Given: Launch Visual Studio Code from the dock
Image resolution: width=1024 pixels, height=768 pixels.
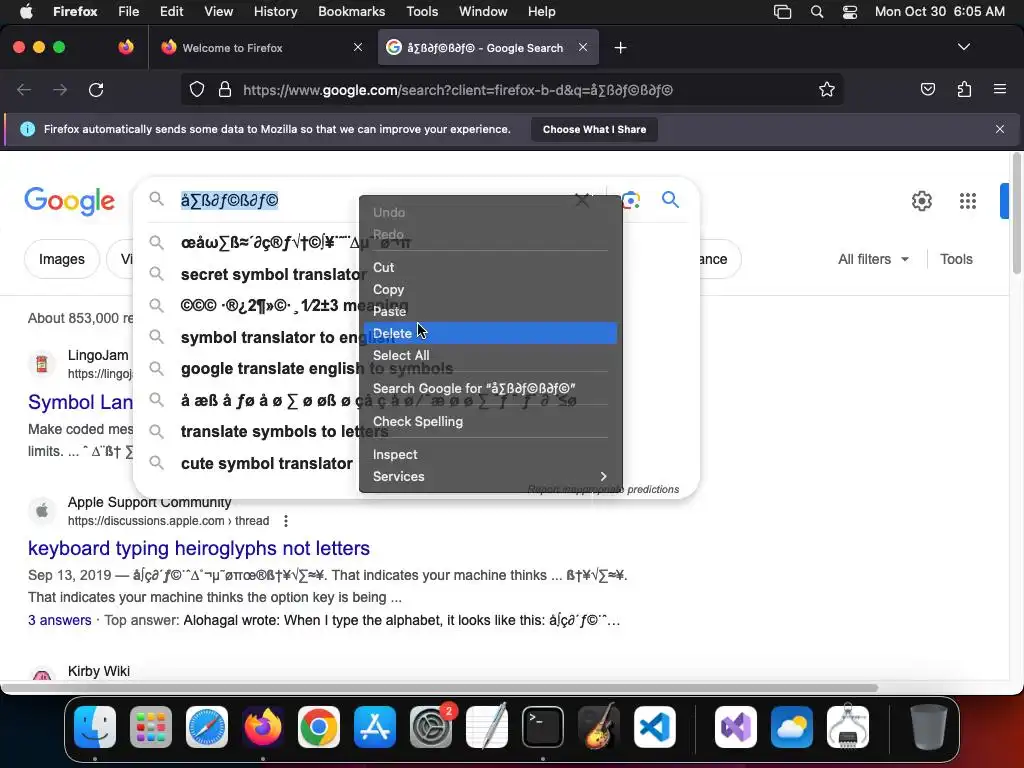Looking at the screenshot, I should (x=654, y=727).
